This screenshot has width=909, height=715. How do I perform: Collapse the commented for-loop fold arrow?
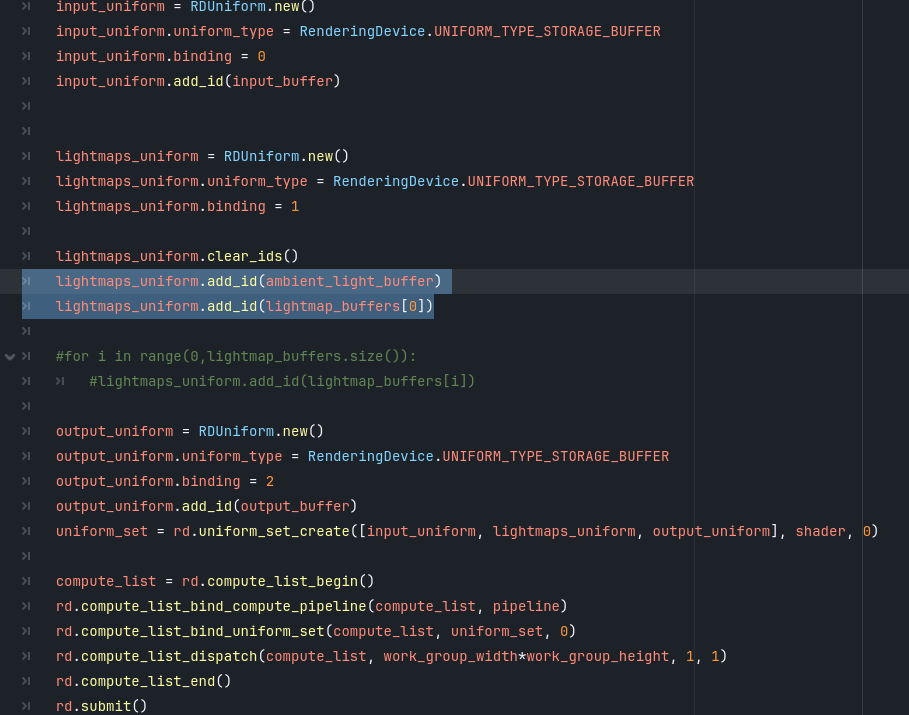coord(10,356)
